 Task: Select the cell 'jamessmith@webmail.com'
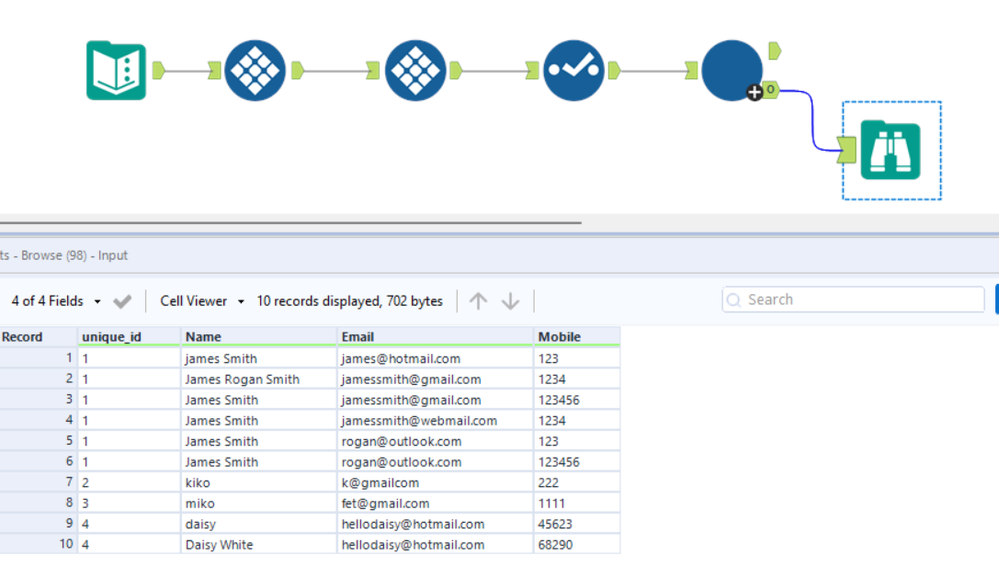(x=435, y=420)
